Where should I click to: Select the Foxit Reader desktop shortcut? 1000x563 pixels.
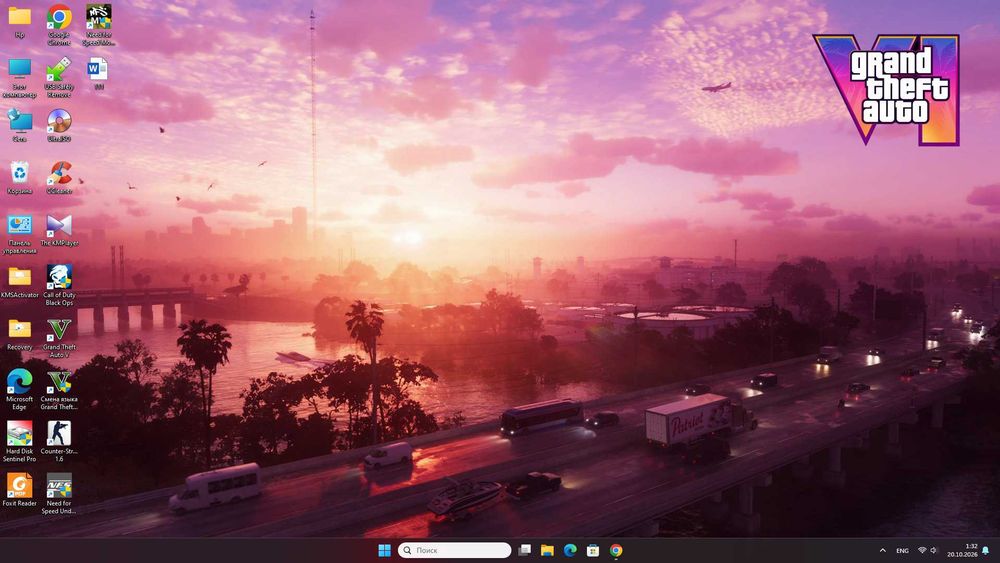pos(20,490)
